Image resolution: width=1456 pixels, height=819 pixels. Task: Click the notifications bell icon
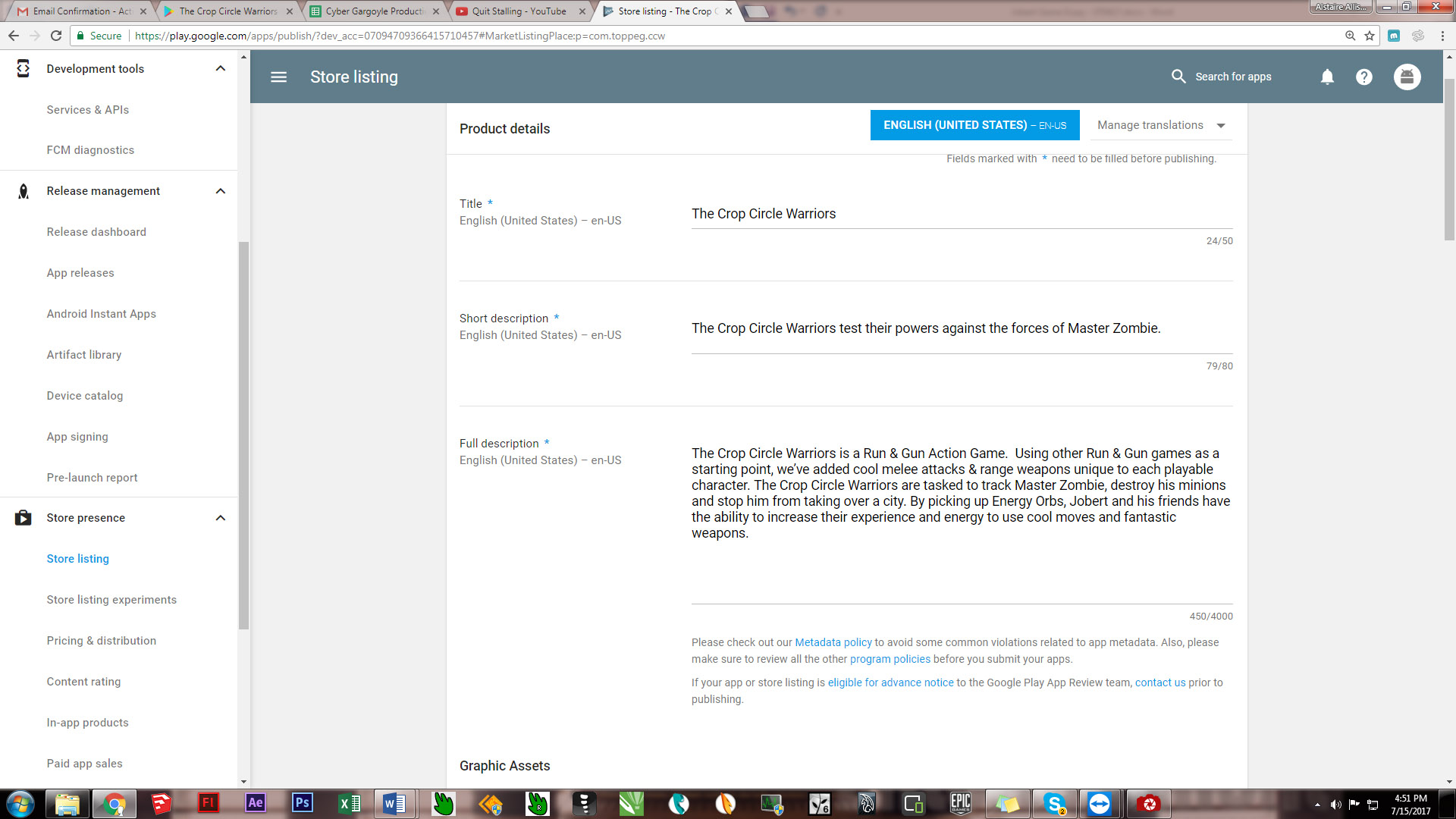click(1327, 77)
